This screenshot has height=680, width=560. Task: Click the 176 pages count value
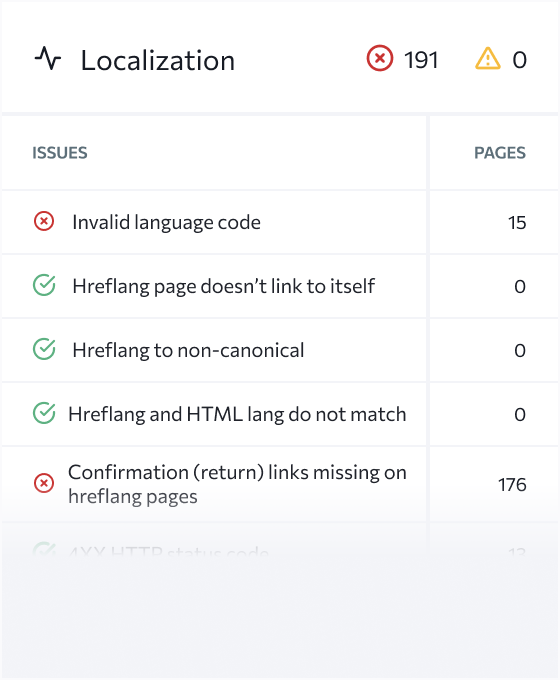pyautogui.click(x=512, y=484)
